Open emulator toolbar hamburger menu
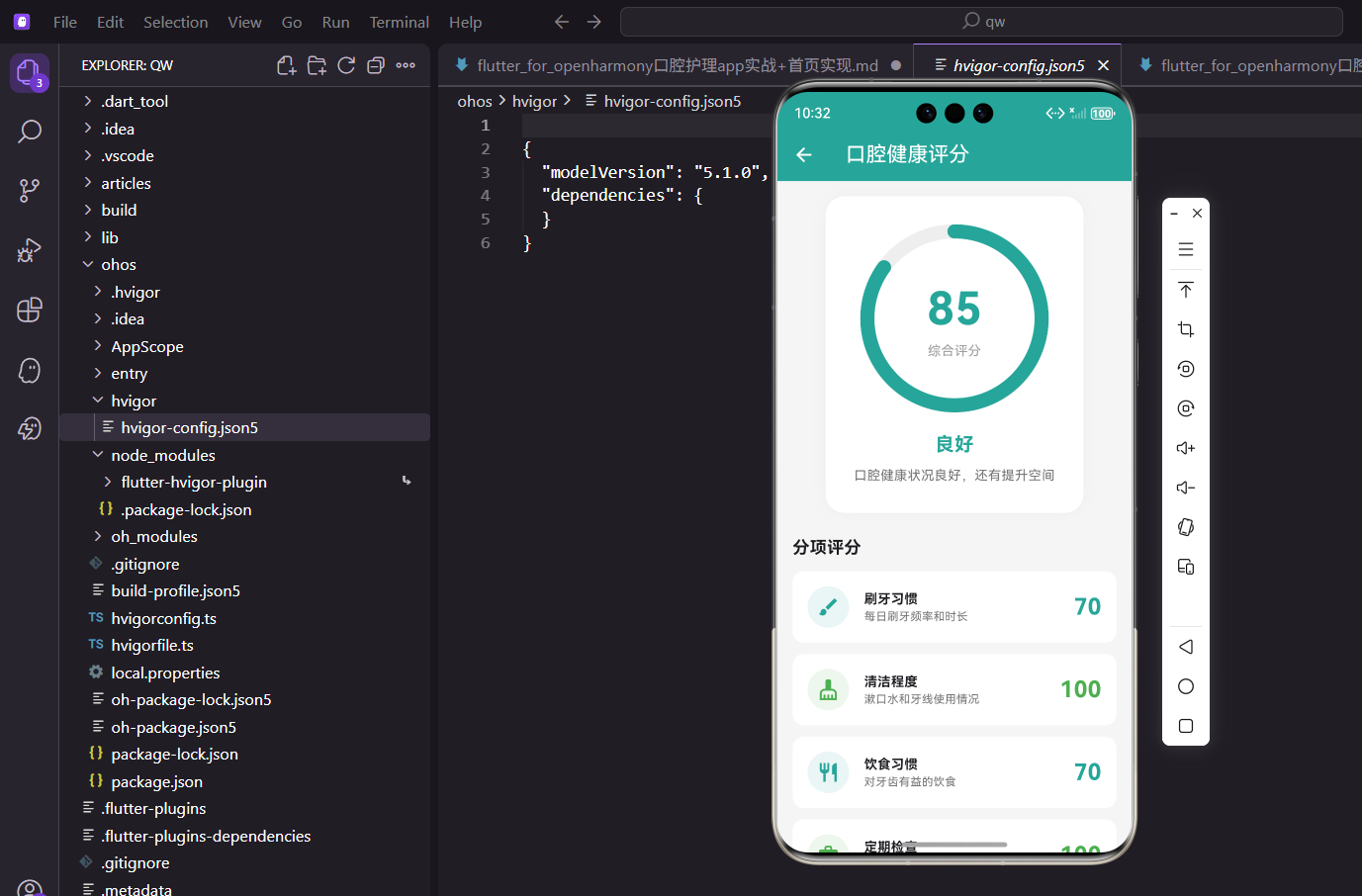1362x896 pixels. tap(1186, 249)
